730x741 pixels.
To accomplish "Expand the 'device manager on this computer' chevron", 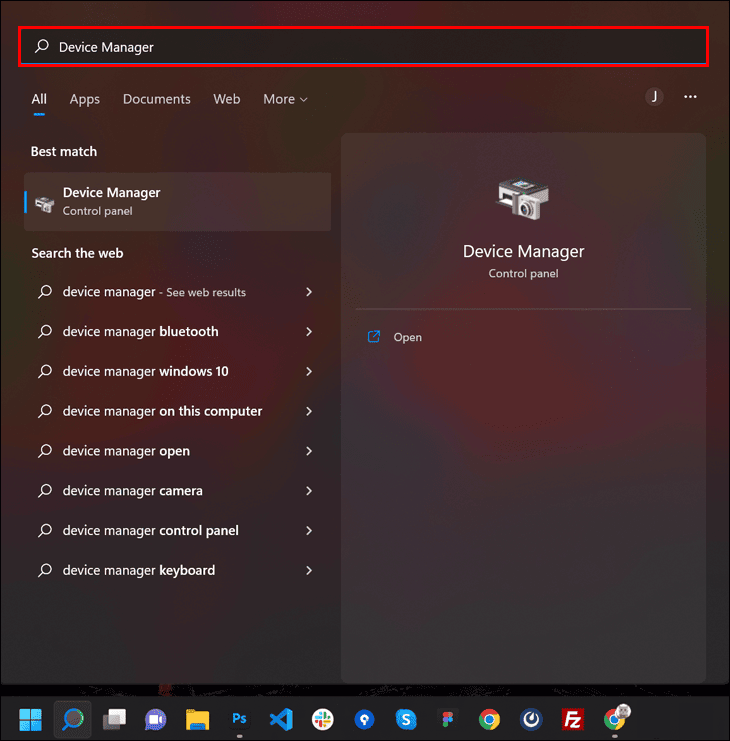I will 309,411.
